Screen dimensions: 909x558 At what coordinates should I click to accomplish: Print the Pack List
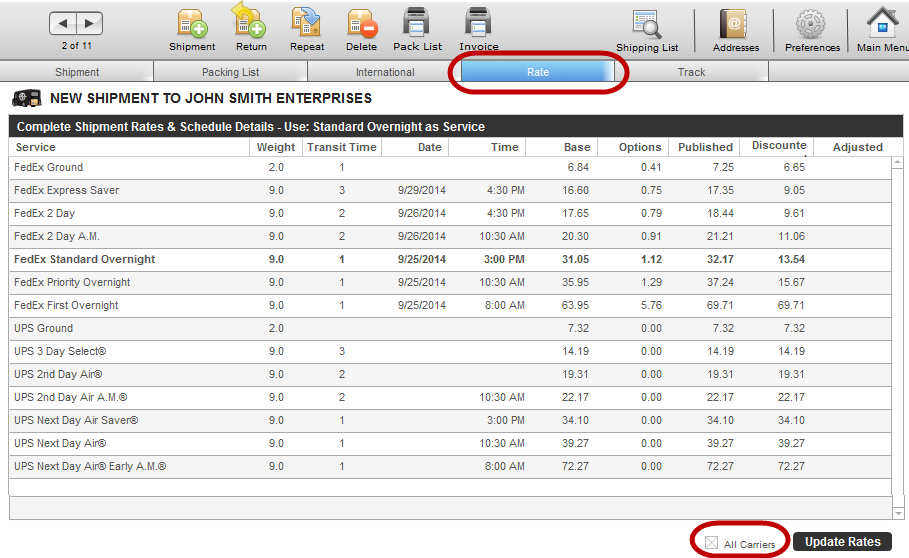417,30
